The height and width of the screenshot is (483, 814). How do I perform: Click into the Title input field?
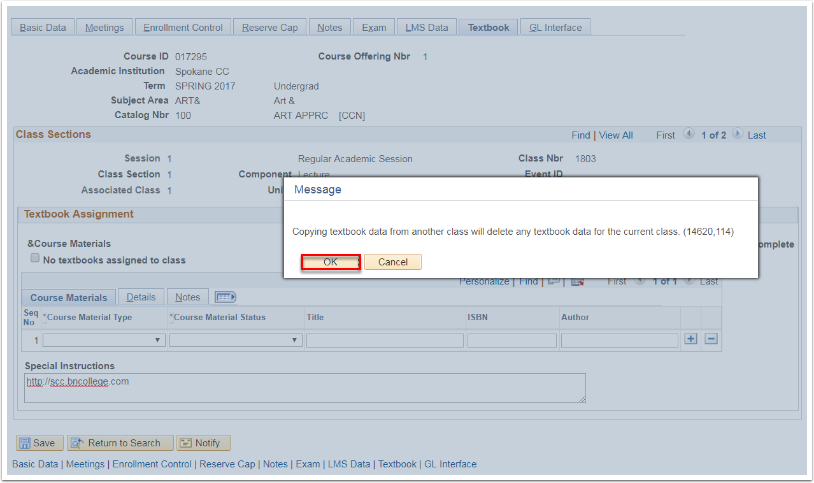tap(385, 340)
